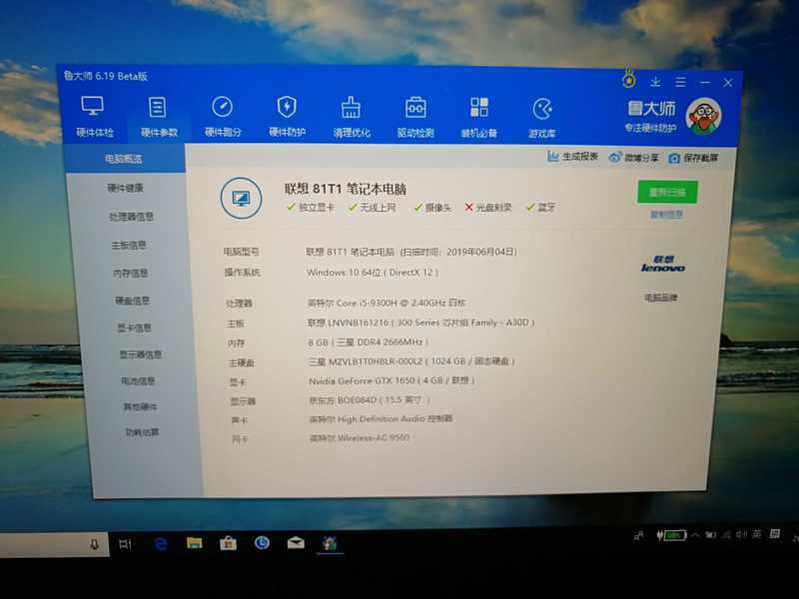Click the 8 GB DDR4 2666MHz memory value
The height and width of the screenshot is (599, 799).
pyautogui.click(x=368, y=342)
